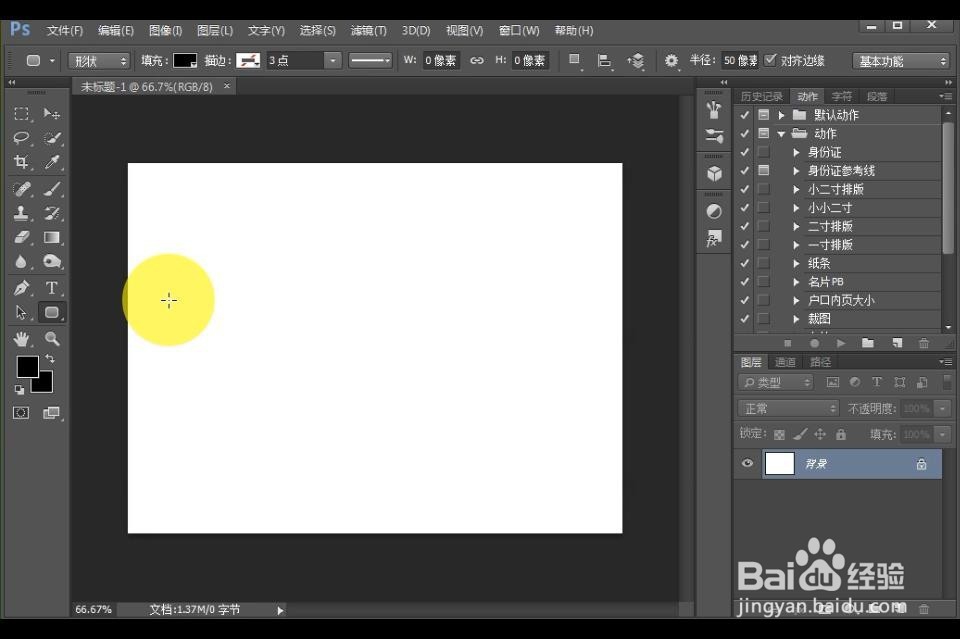Toggle dialog box for 名片PB action
Viewport: 960px width, 639px height.
pos(763,282)
